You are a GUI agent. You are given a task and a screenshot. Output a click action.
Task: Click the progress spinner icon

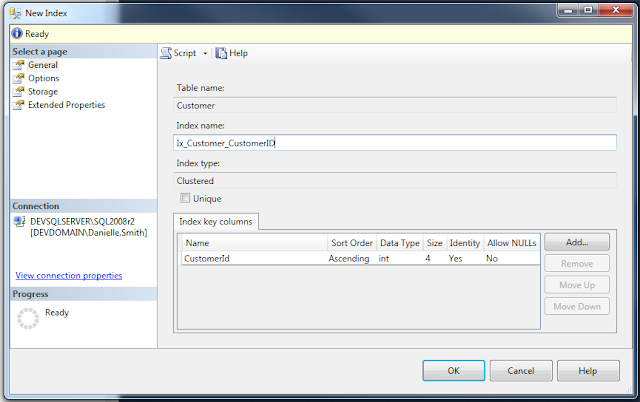coord(28,318)
